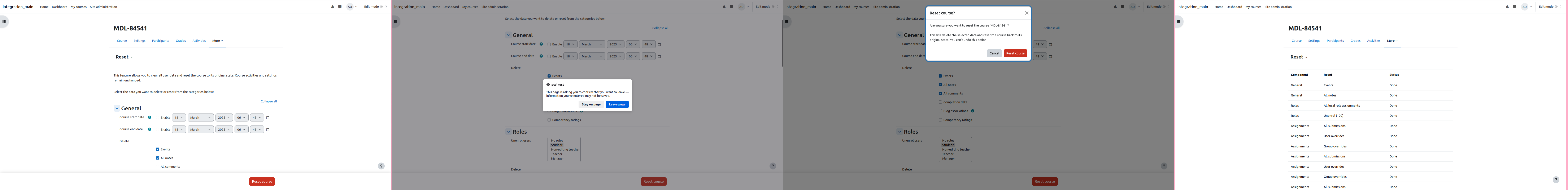Tick Enable for Course end date, leftmost page
The height and width of the screenshot is (190, 1568).
coord(158,129)
